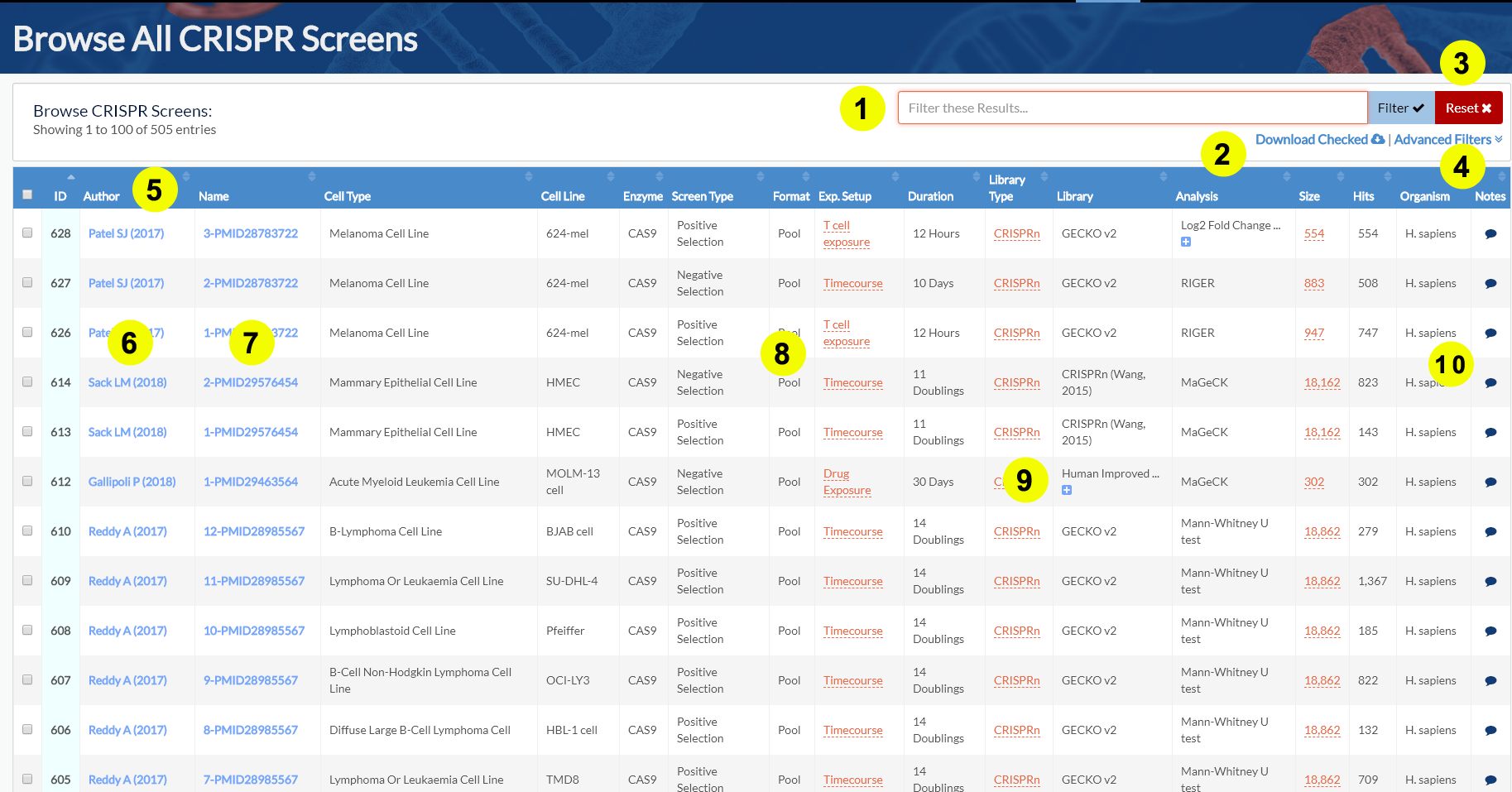Viewport: 1512px width, 792px height.
Task: Click the notes bubble icon for row 627
Action: point(1490,284)
